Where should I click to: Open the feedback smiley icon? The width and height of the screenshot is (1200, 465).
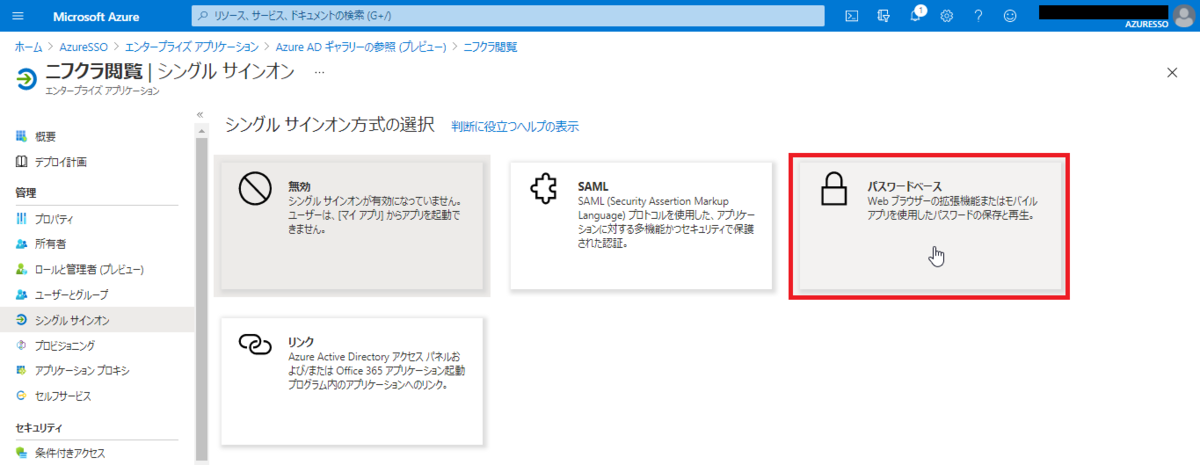[1010, 16]
